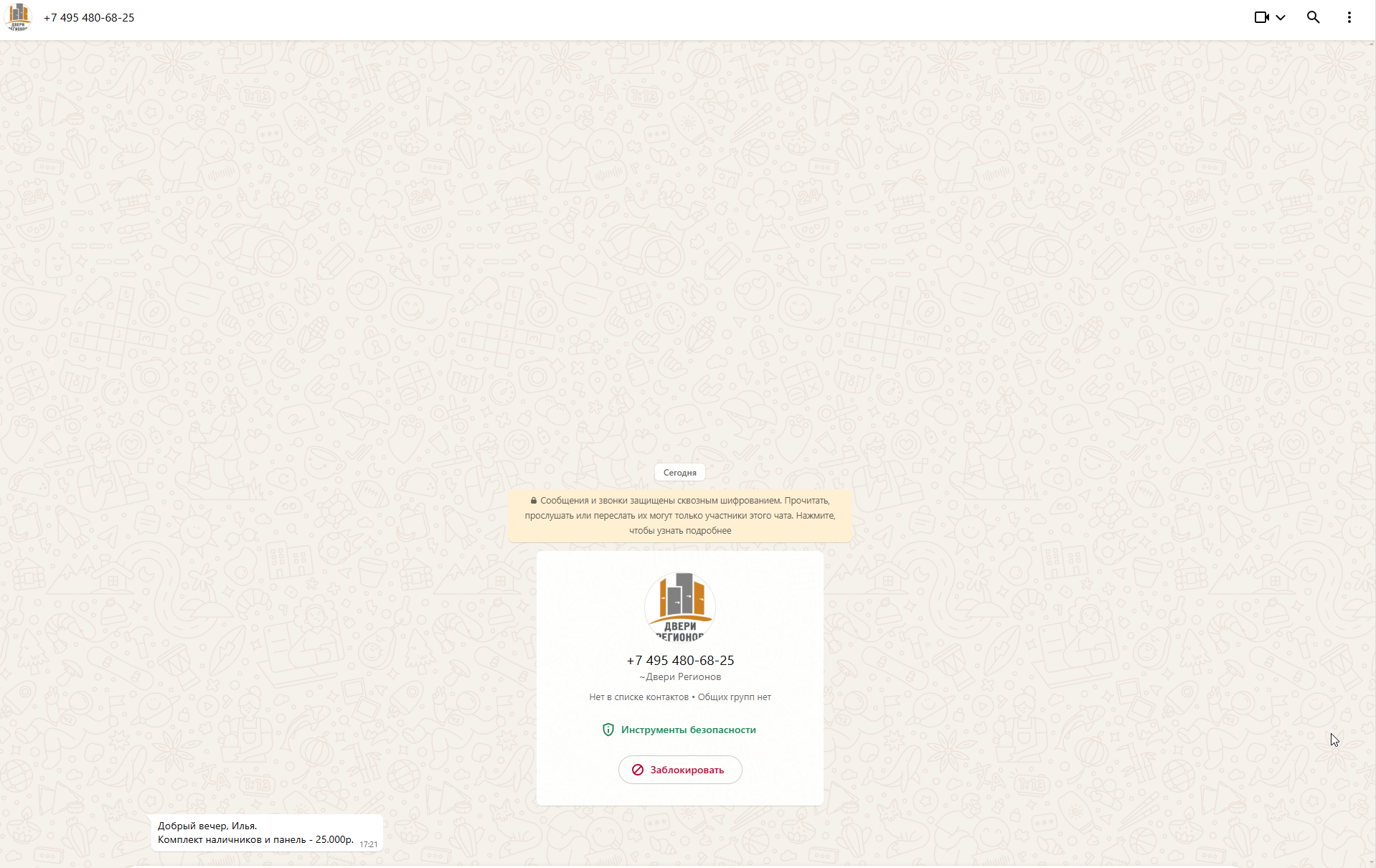Click the phone number in the chat header
Viewport: 1376px width, 868px height.
89,18
